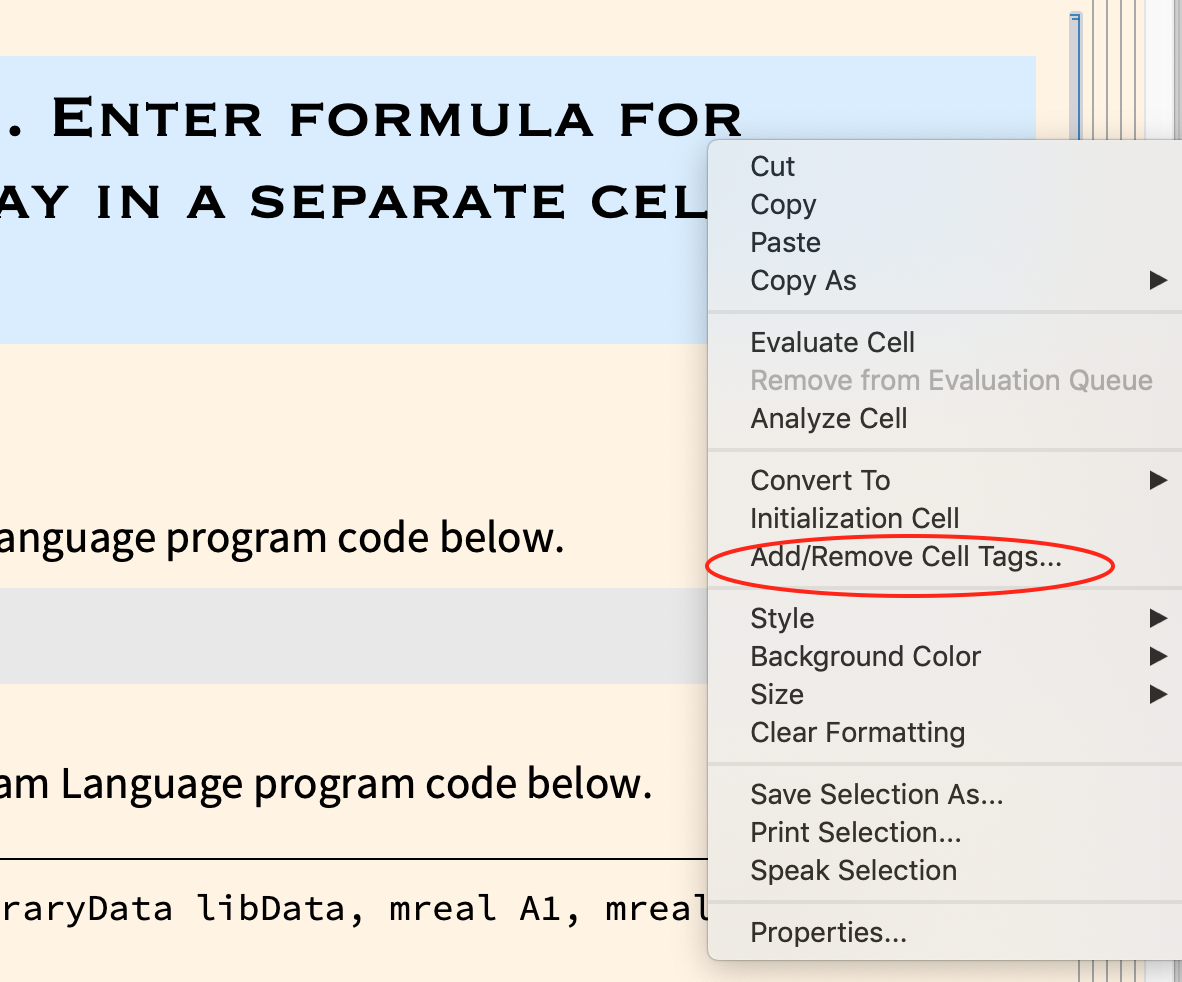Choose Paste in the context menu
1182x982 pixels.
tap(785, 242)
